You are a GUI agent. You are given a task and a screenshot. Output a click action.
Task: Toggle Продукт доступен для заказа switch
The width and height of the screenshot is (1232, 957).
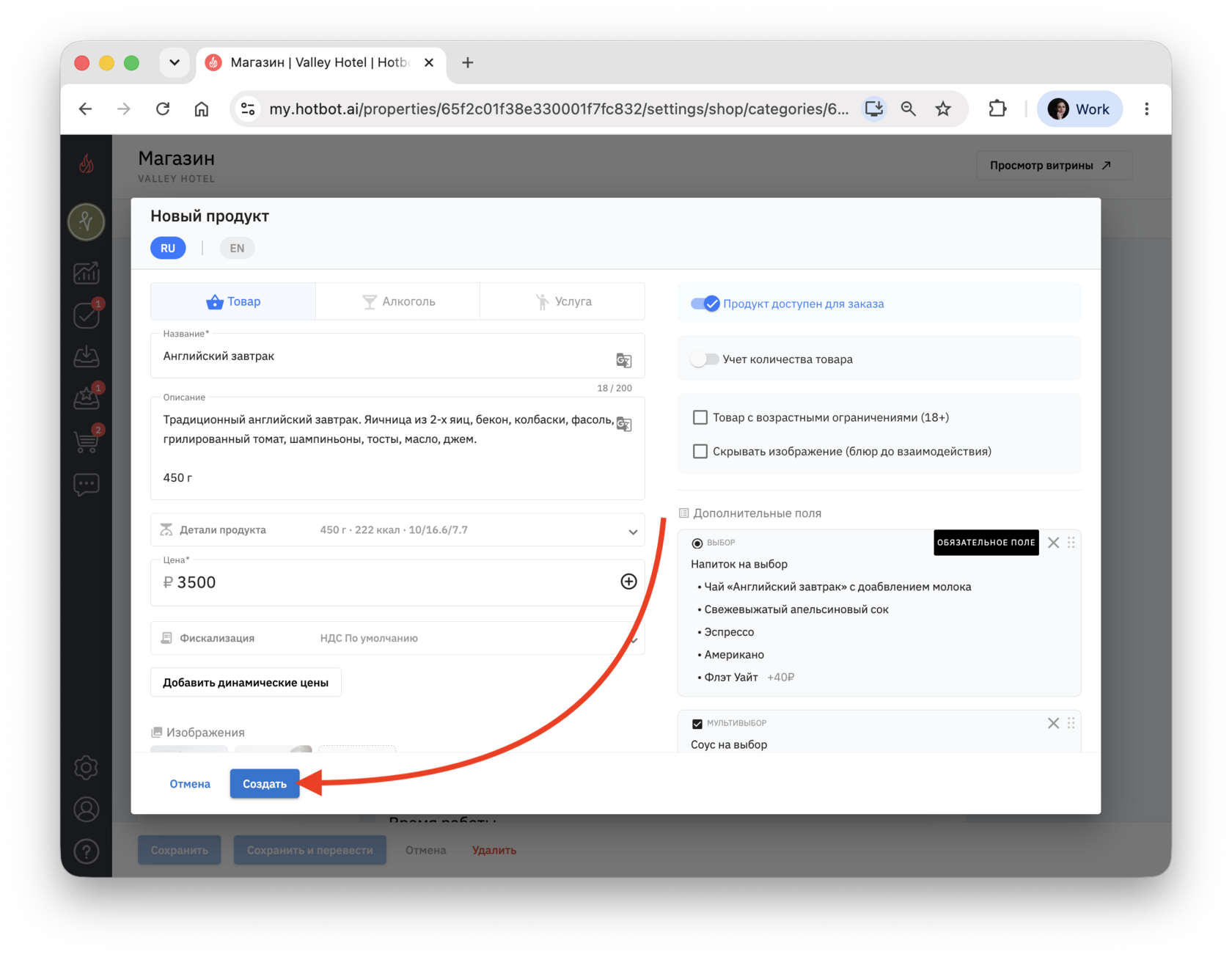tap(705, 304)
